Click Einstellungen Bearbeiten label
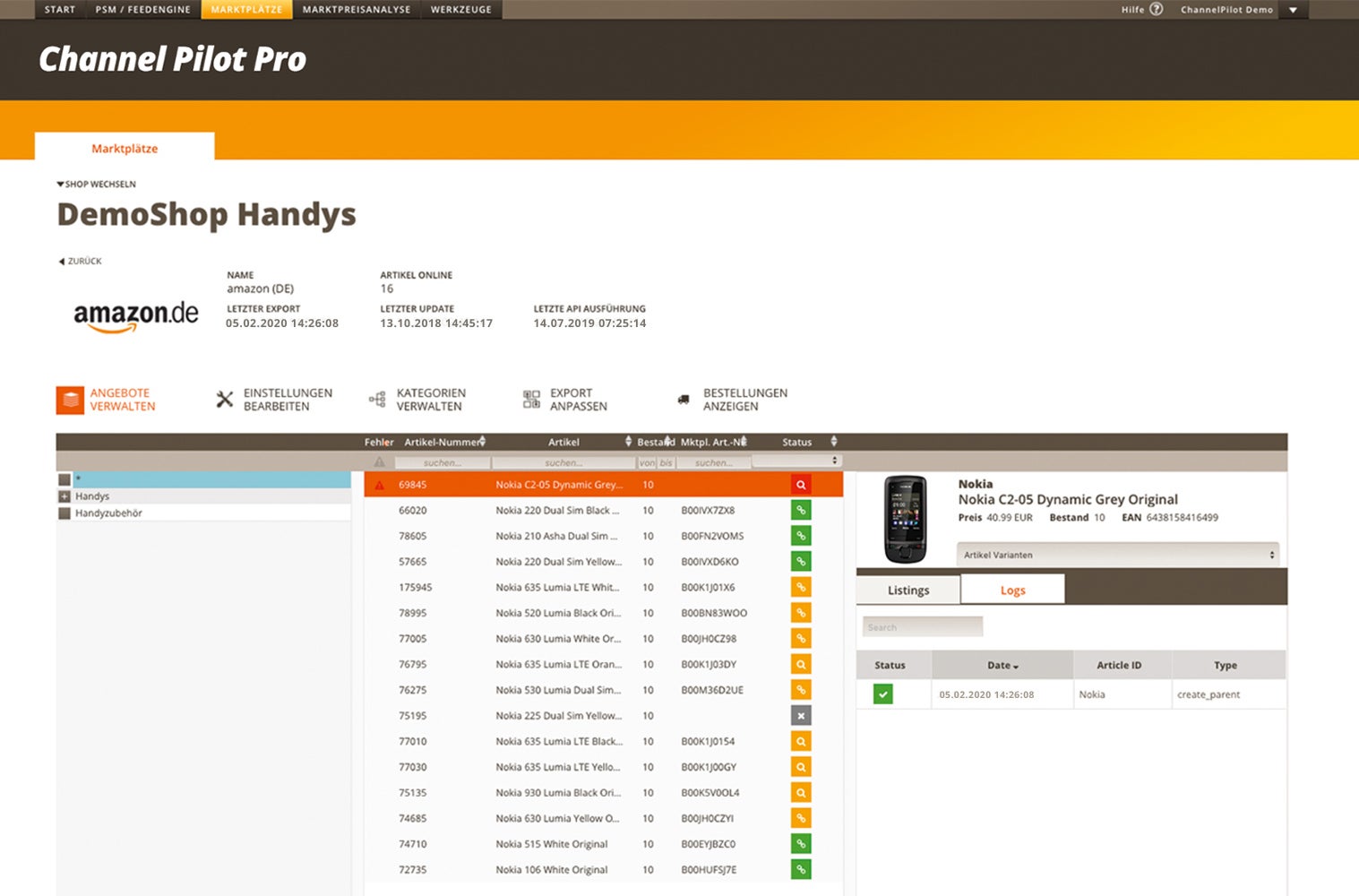Screen dimensions: 1359x896 (288, 400)
